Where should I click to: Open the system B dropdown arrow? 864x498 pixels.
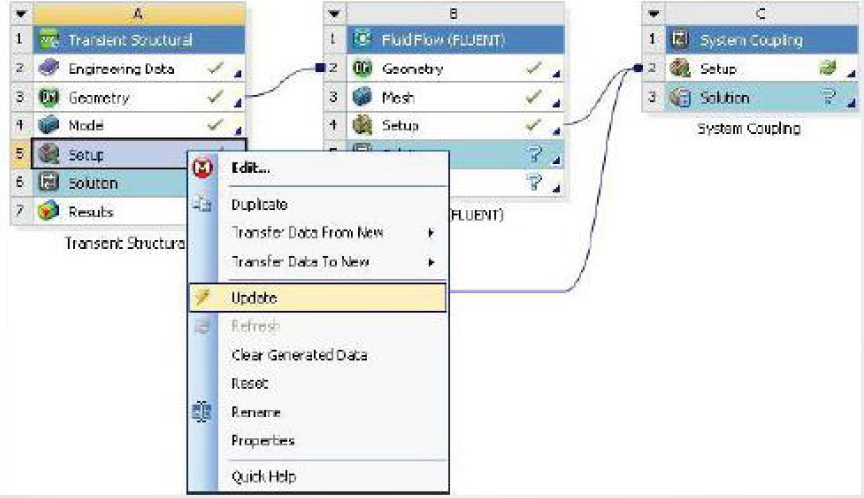point(334,13)
